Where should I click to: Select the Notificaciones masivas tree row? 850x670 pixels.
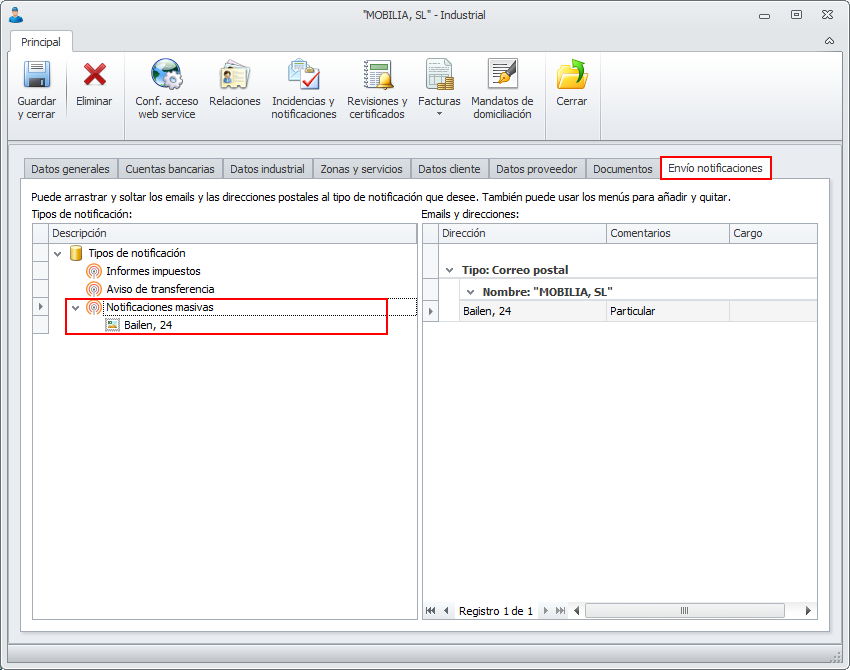pos(160,307)
